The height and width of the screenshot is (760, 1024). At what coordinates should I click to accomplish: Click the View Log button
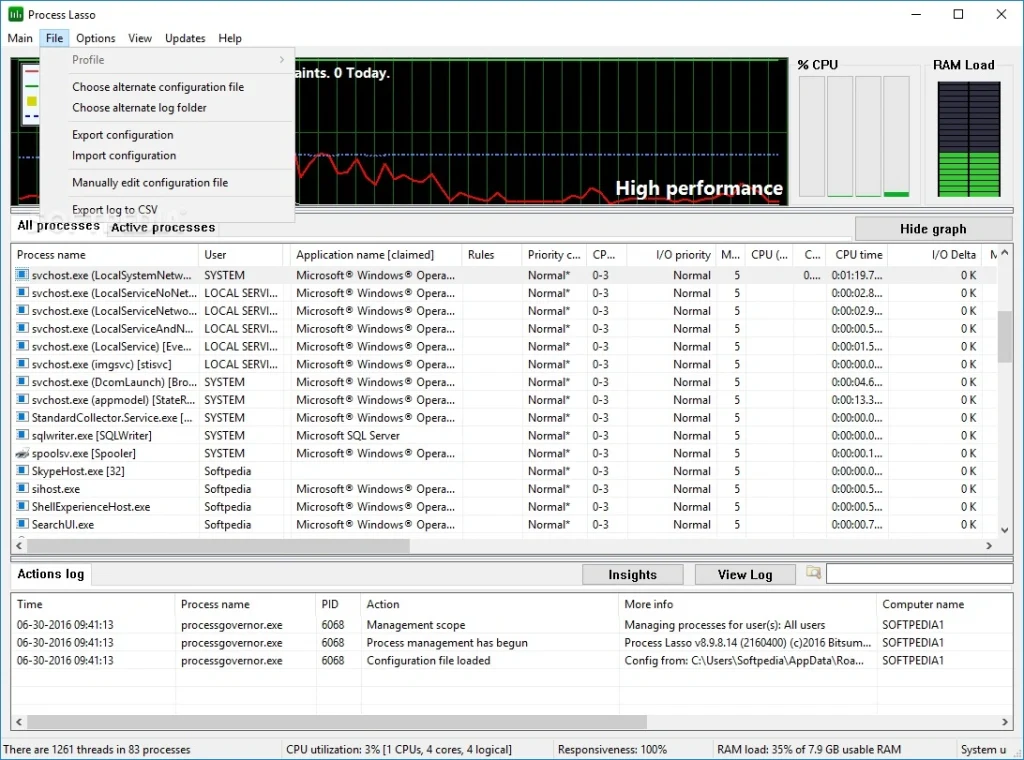pos(744,573)
